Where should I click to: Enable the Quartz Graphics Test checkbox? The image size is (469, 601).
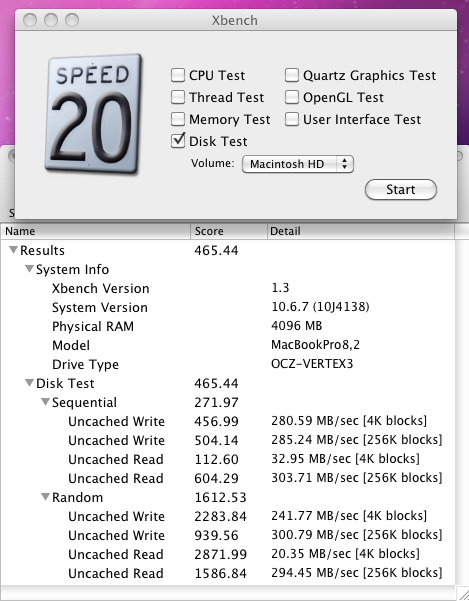click(x=292, y=75)
